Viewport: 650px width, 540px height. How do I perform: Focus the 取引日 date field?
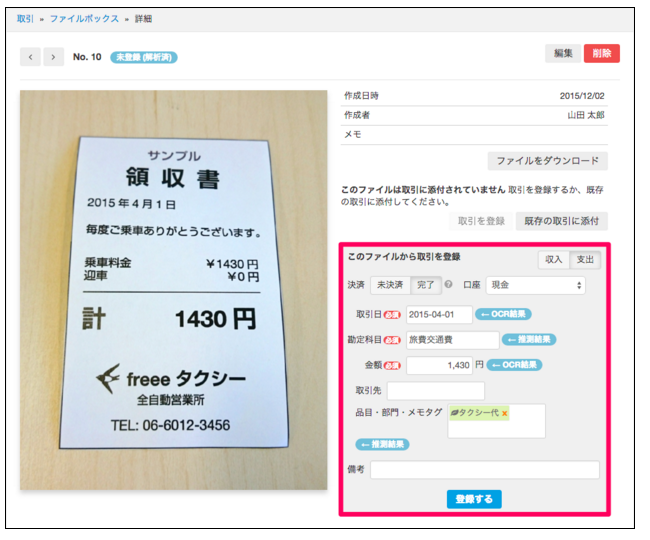439,315
